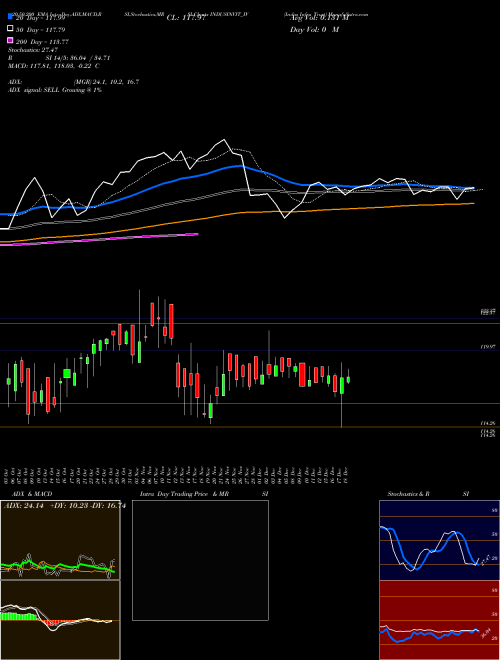Click the 'ADX signal: SELL' text
The image size is (500, 660).
click(x=34, y=90)
